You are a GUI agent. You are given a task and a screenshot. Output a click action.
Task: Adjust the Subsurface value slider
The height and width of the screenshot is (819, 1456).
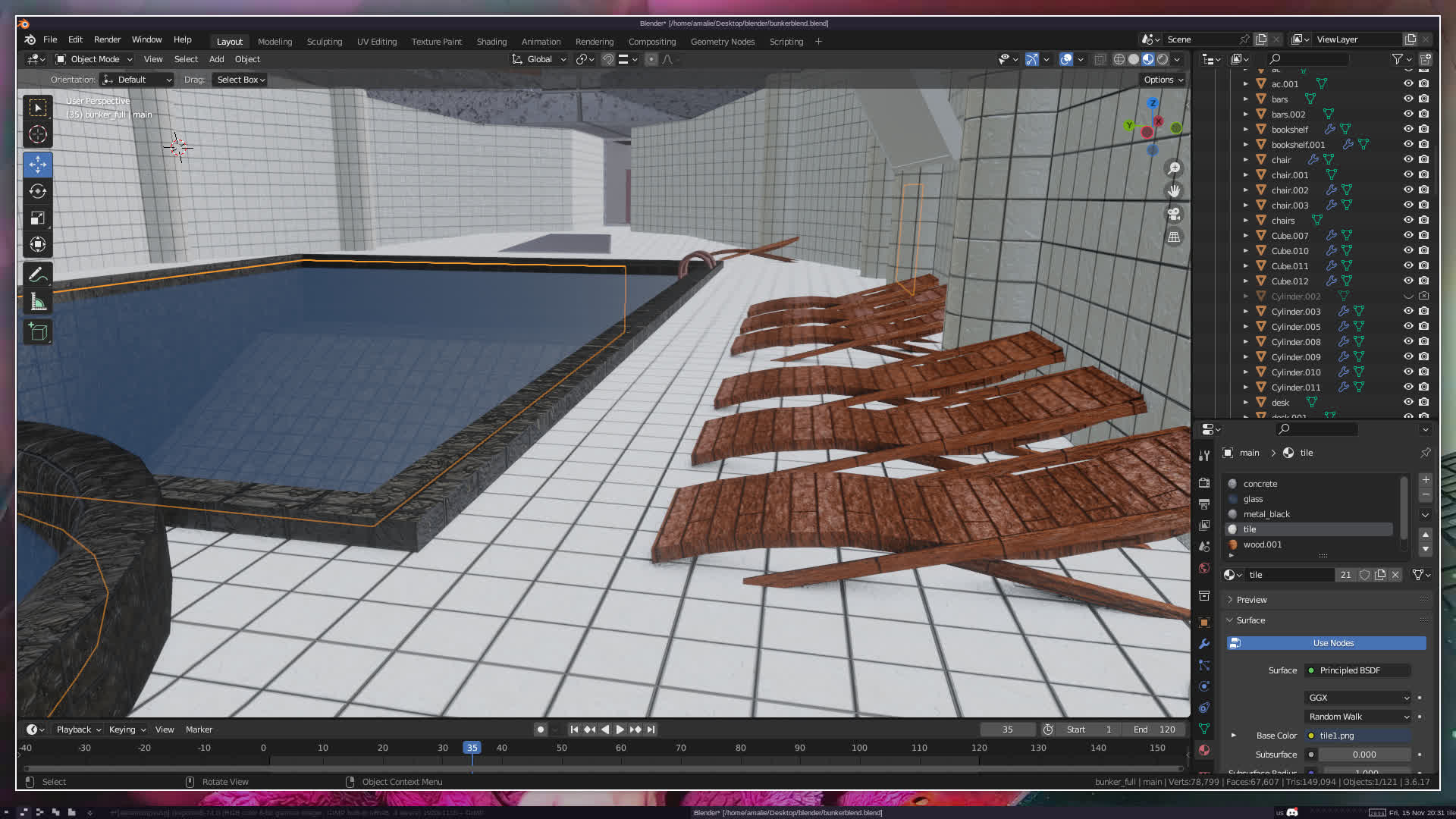(1364, 755)
